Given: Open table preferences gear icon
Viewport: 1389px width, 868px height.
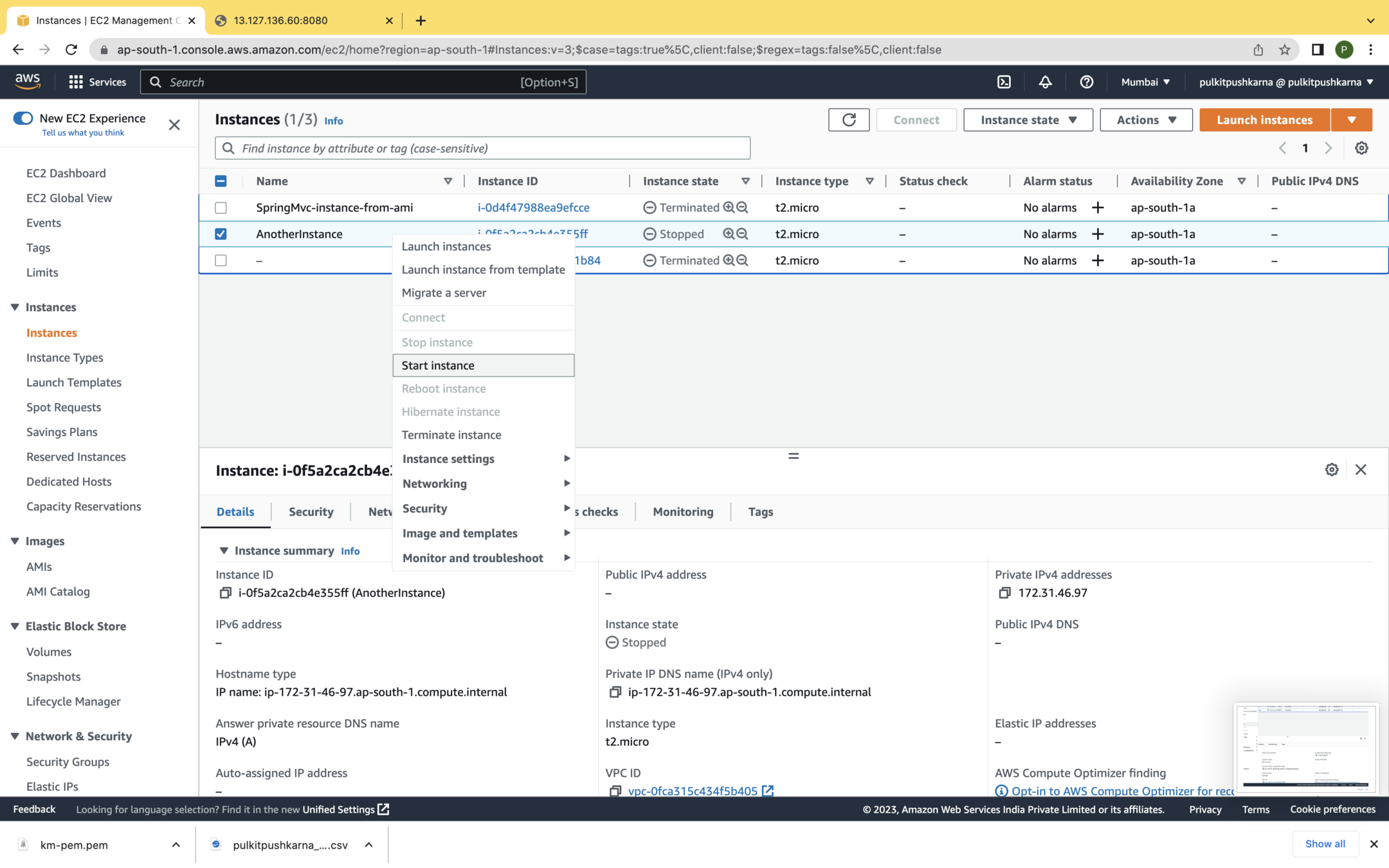Looking at the screenshot, I should [1361, 148].
